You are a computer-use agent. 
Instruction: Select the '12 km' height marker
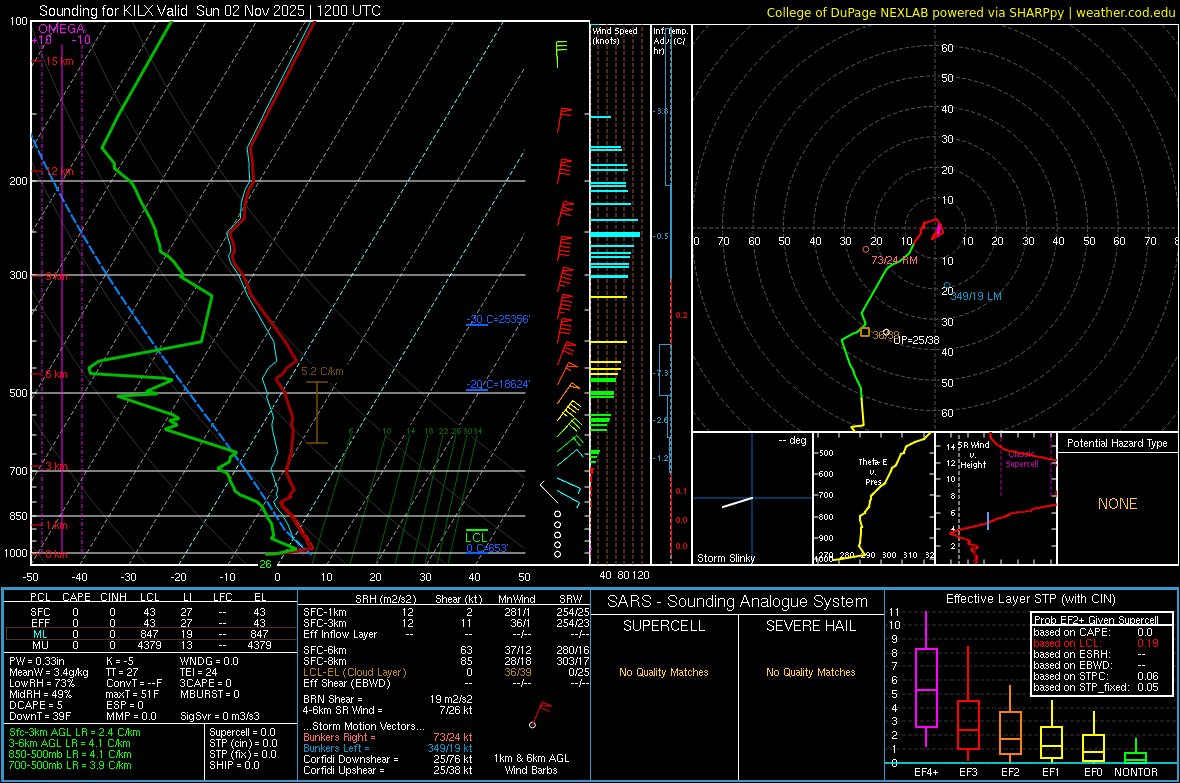point(59,172)
